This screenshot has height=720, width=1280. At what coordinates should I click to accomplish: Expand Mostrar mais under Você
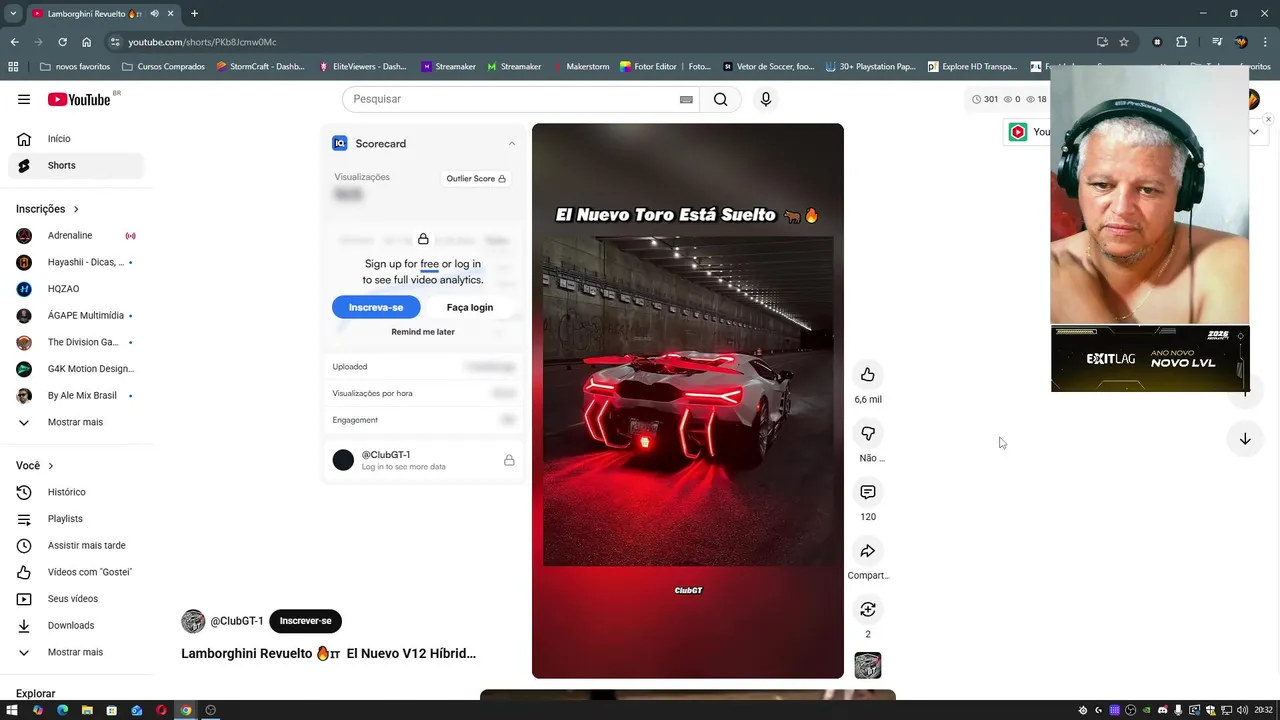click(x=76, y=652)
